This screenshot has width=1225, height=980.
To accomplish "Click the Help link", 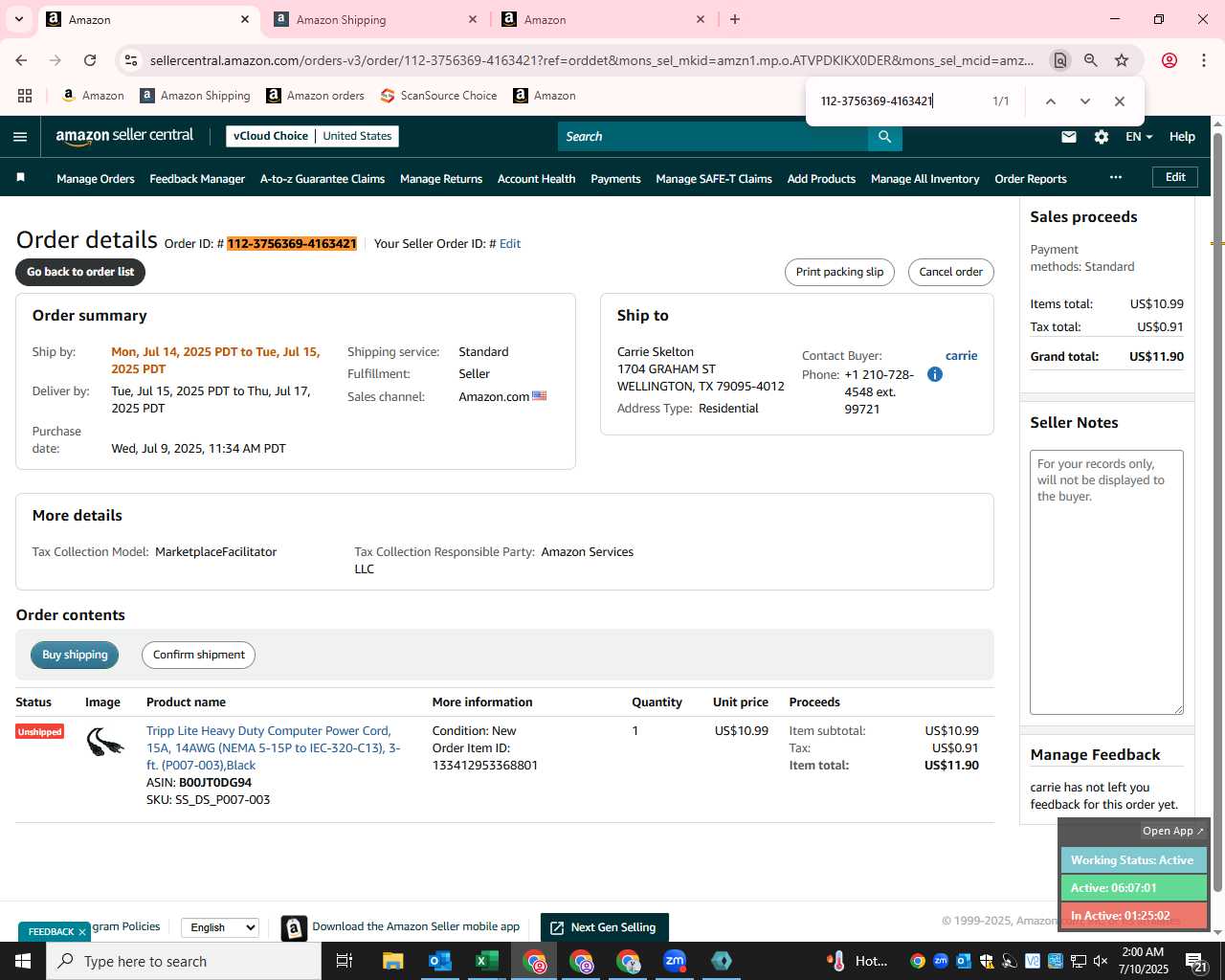I will (x=1182, y=137).
